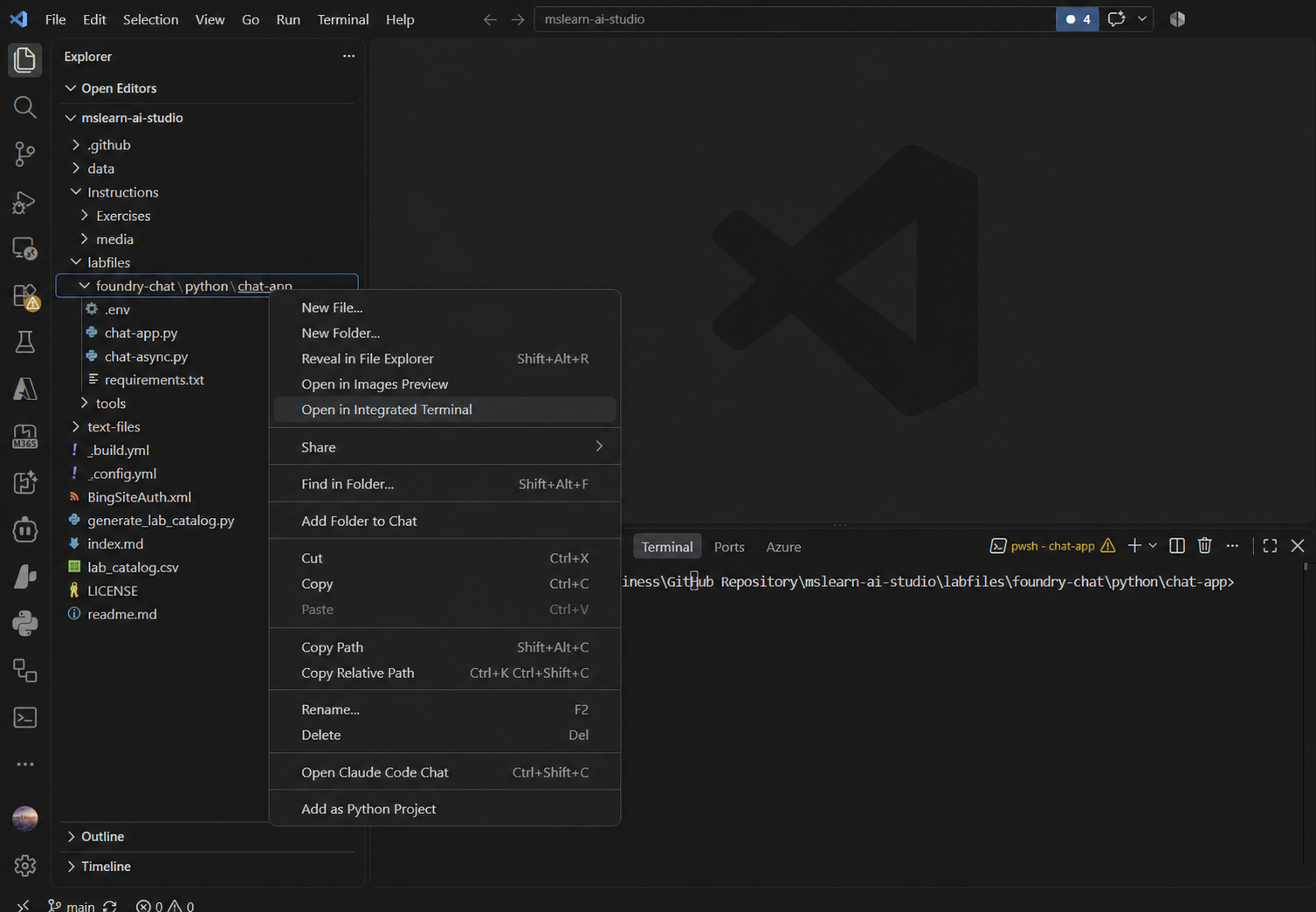Open lab_catalog.csv file
The width and height of the screenshot is (1316, 912).
click(x=133, y=567)
